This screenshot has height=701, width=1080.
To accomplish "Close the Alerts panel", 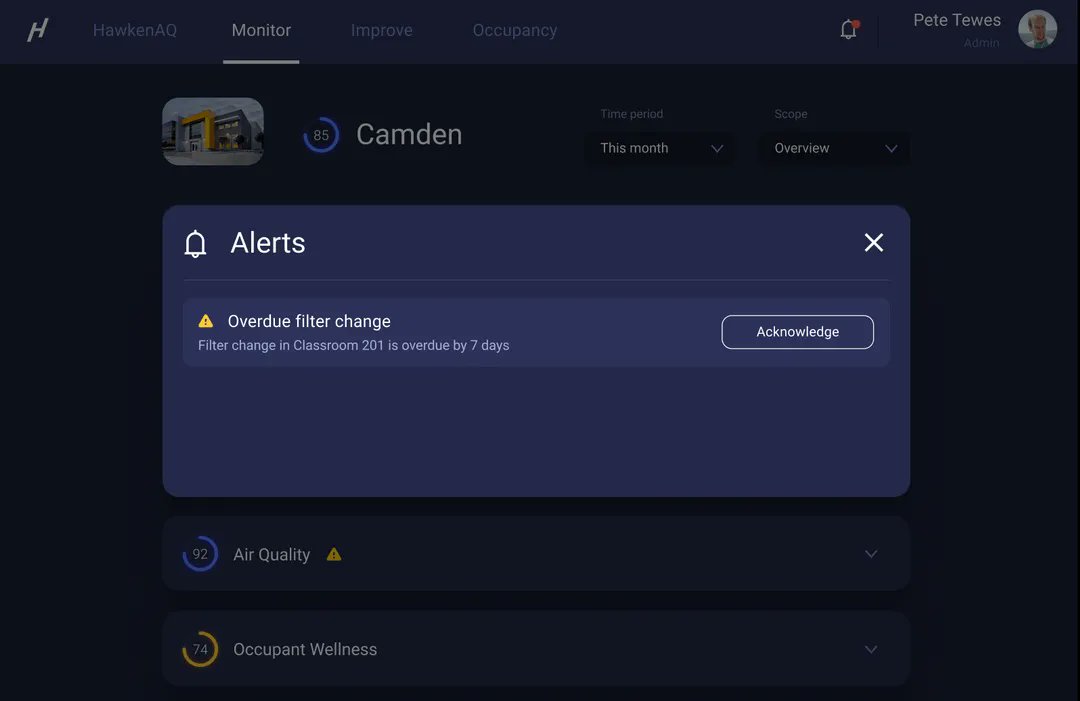I will pyautogui.click(x=873, y=242).
